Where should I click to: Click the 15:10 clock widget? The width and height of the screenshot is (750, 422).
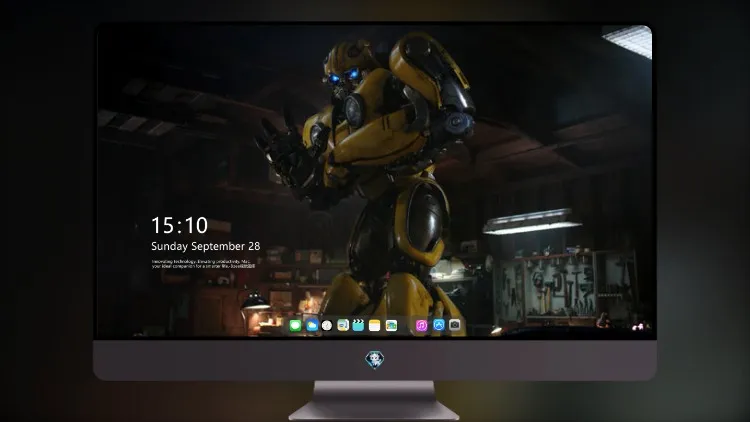[x=179, y=225]
